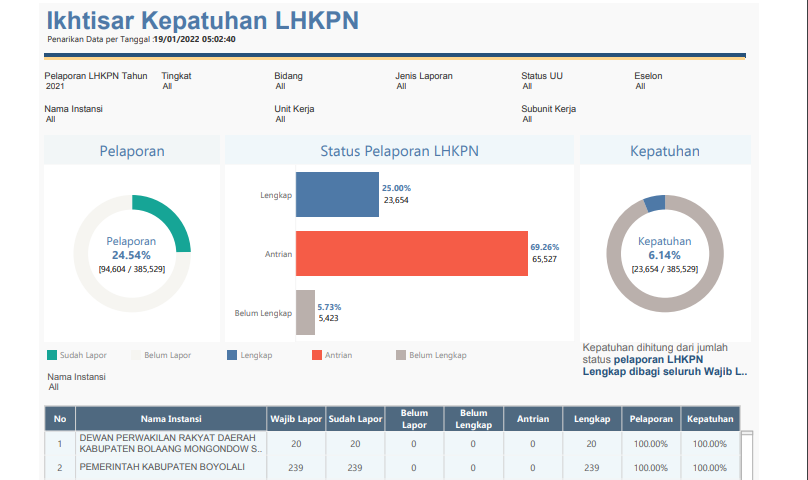The image size is (808, 480).
Task: Click the gray Belum Lengkap legend swatch
Action: pyautogui.click(x=401, y=355)
